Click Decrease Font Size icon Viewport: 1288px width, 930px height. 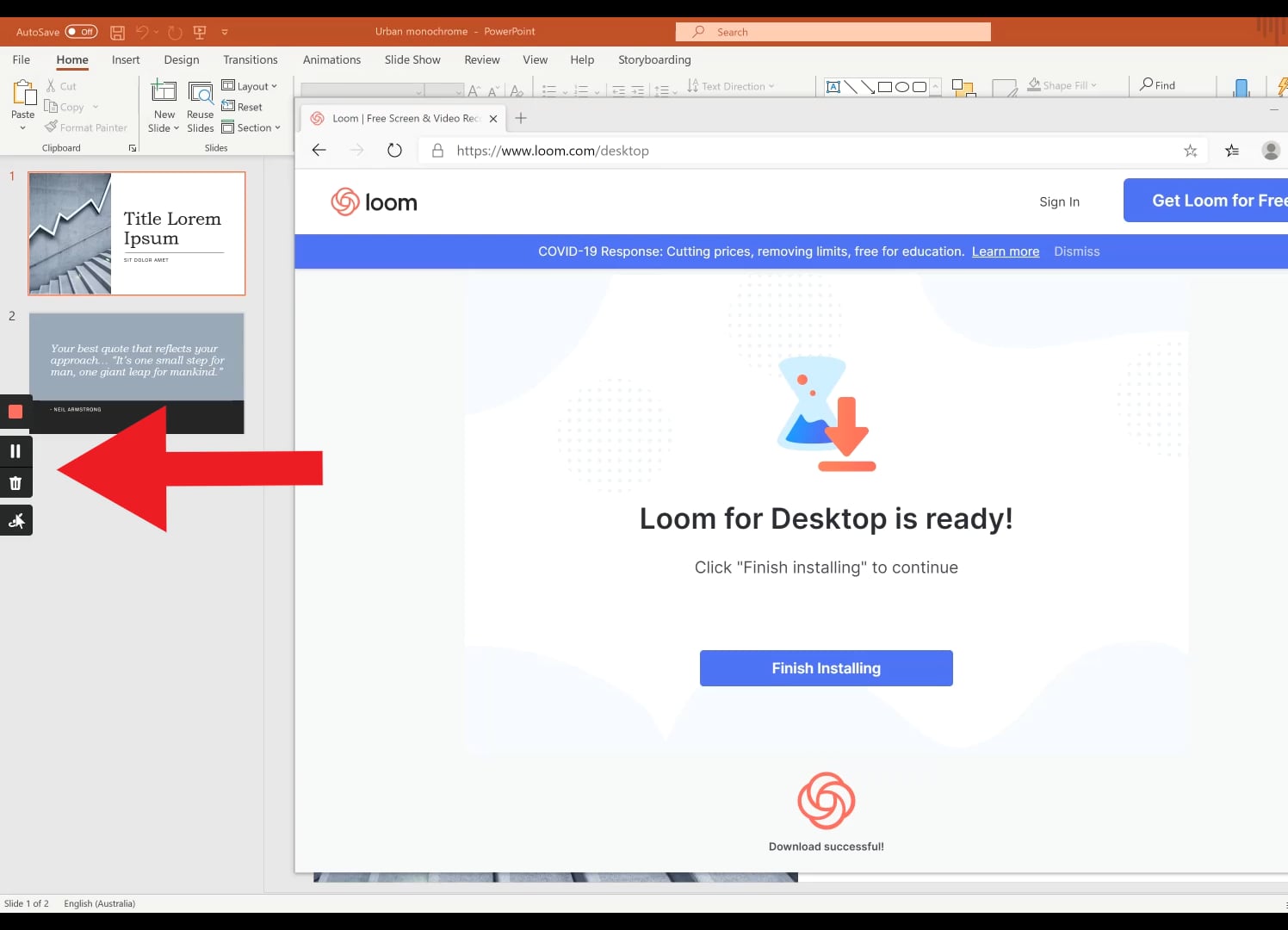point(493,90)
